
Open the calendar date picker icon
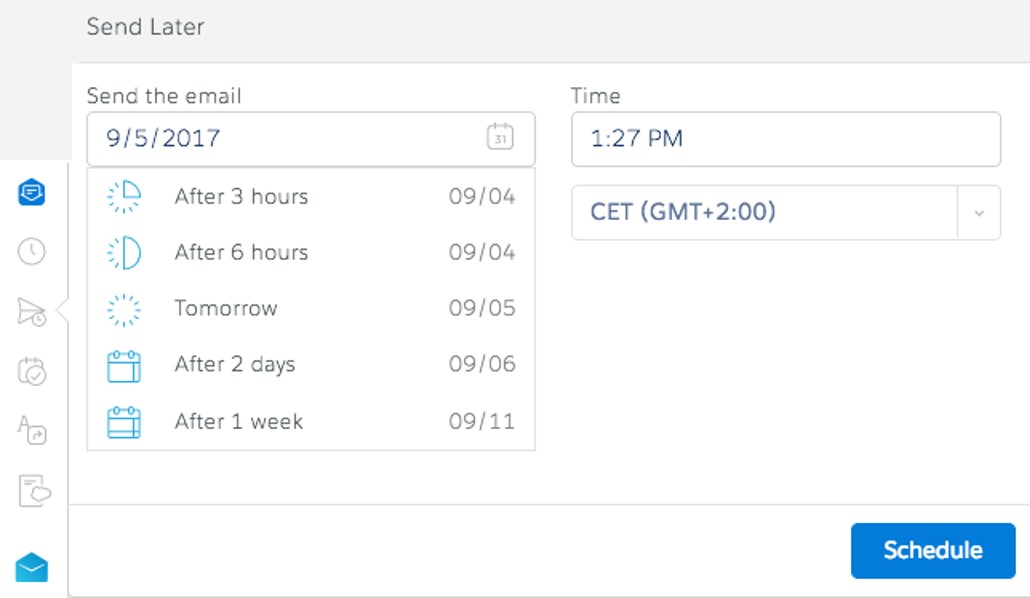(500, 137)
